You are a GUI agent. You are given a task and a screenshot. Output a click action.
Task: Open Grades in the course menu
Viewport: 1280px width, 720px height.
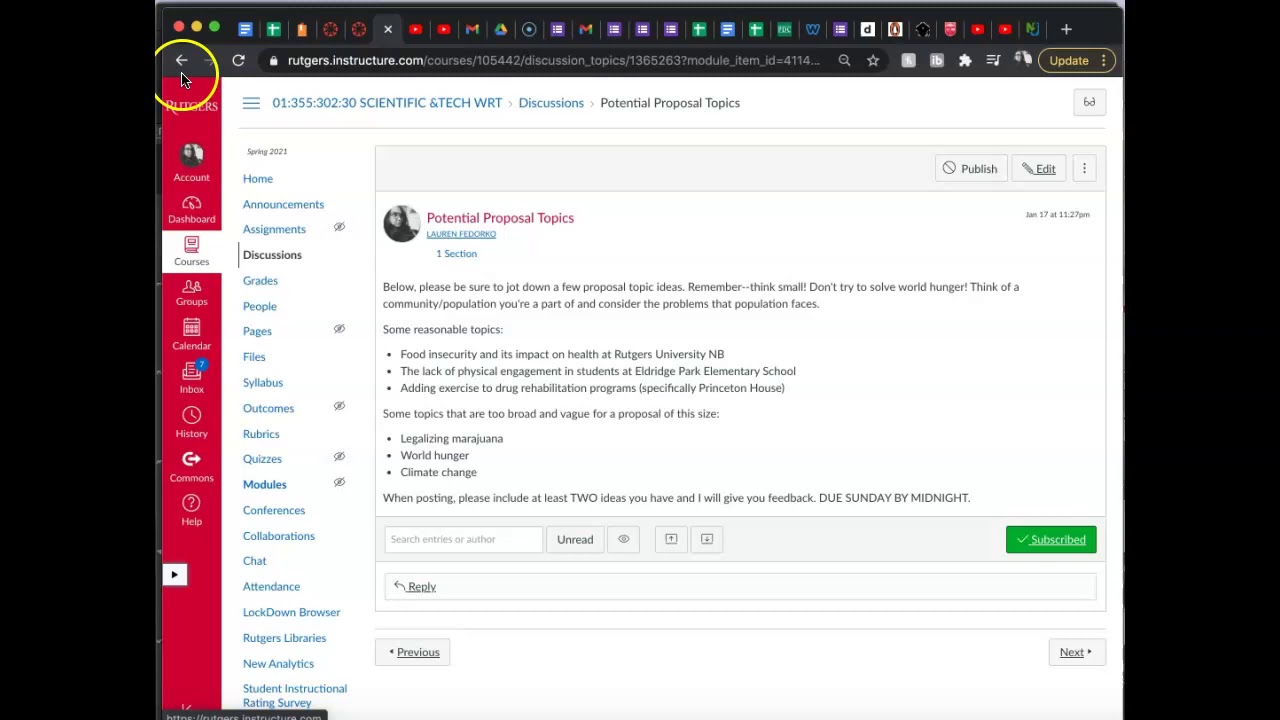coord(260,280)
